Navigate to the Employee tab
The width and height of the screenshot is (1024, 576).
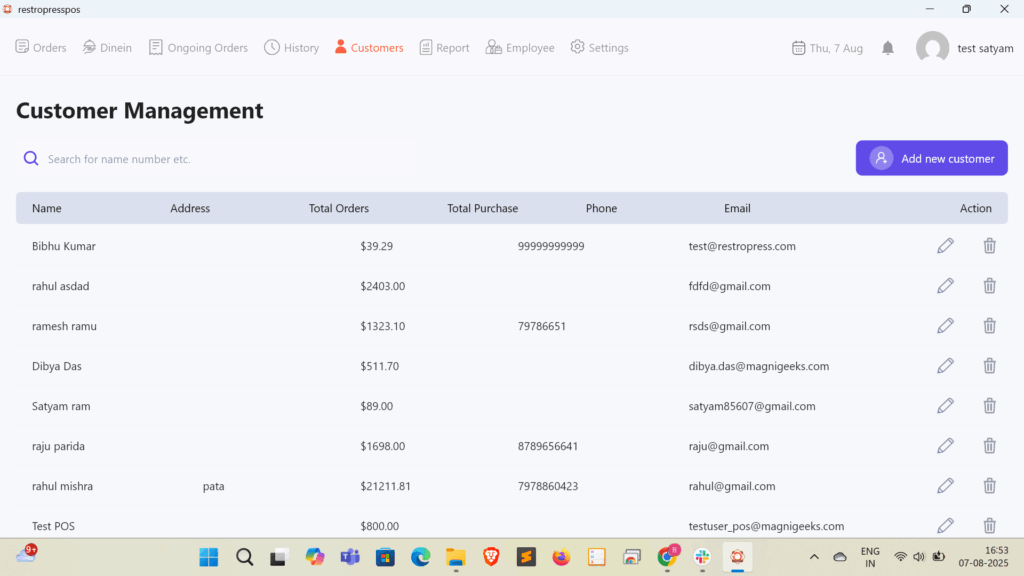tap(520, 48)
